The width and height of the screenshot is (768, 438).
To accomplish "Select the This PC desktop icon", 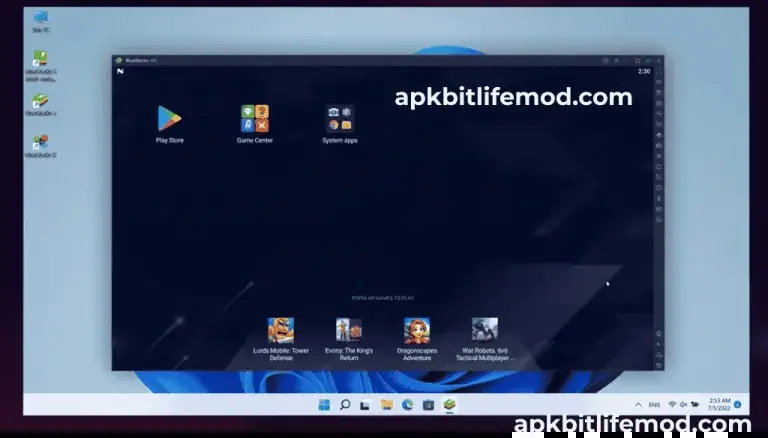I will [x=41, y=21].
